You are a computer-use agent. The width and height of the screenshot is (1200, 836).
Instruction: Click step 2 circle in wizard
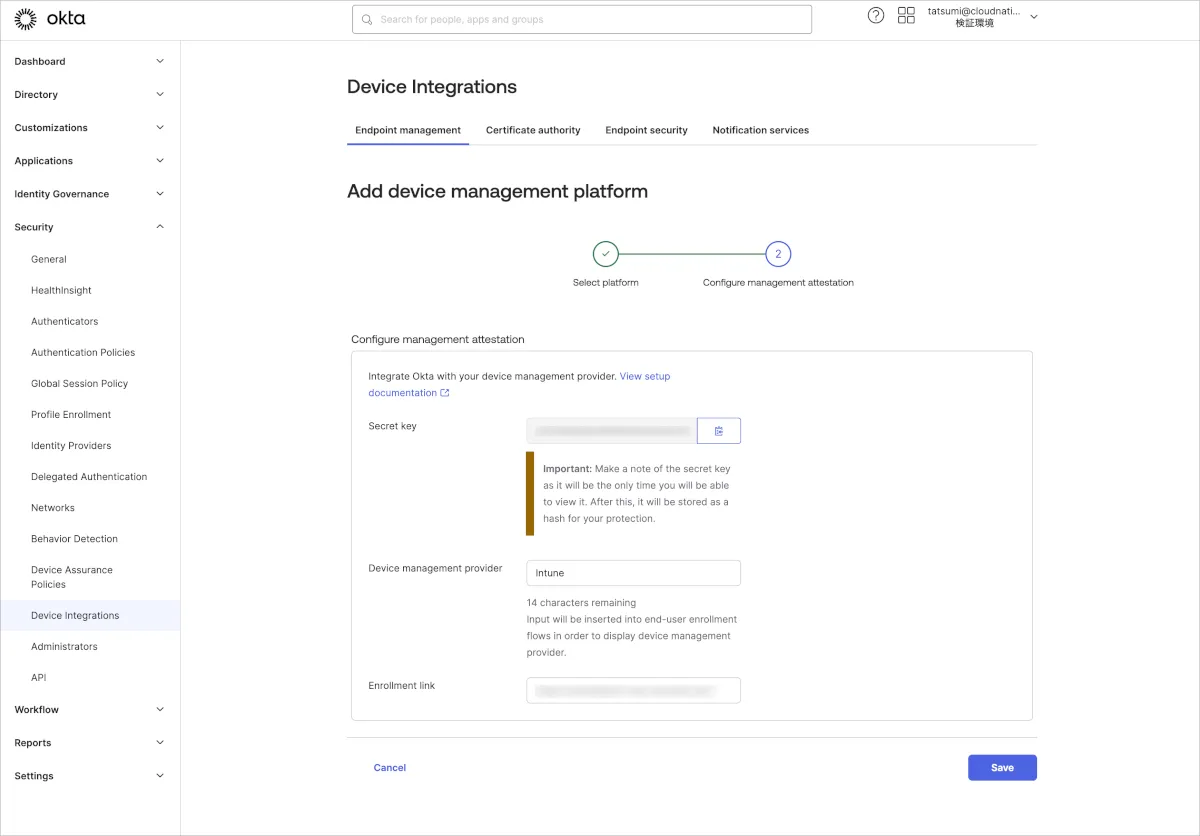pos(778,254)
